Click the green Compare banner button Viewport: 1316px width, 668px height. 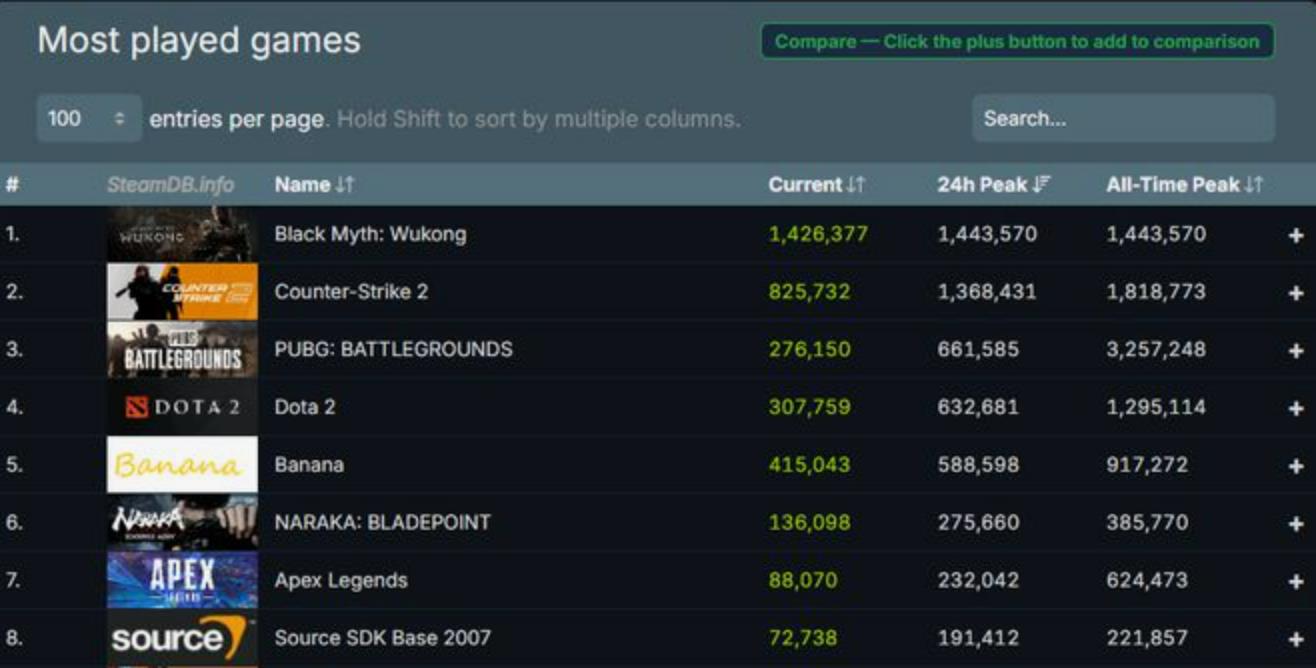click(x=1016, y=42)
